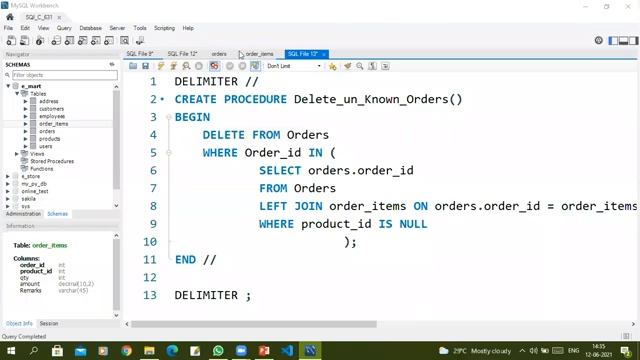
Task: Open find panel with magnifier icon
Action: click(360, 66)
